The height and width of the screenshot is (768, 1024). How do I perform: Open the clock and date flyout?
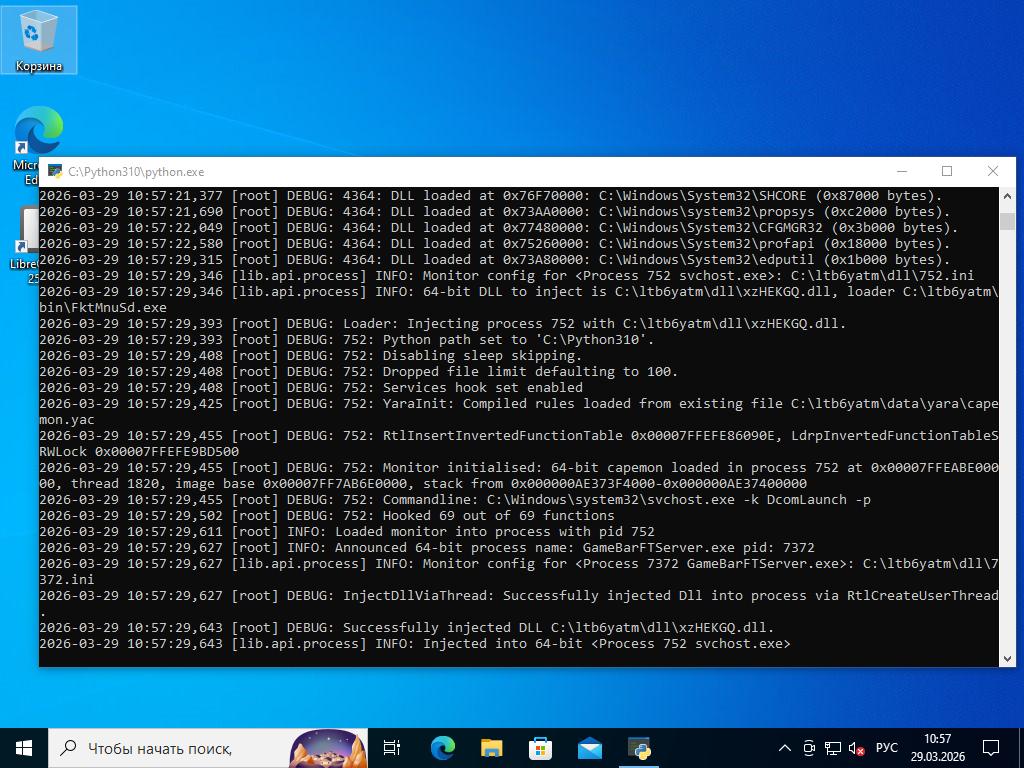pyautogui.click(x=937, y=748)
